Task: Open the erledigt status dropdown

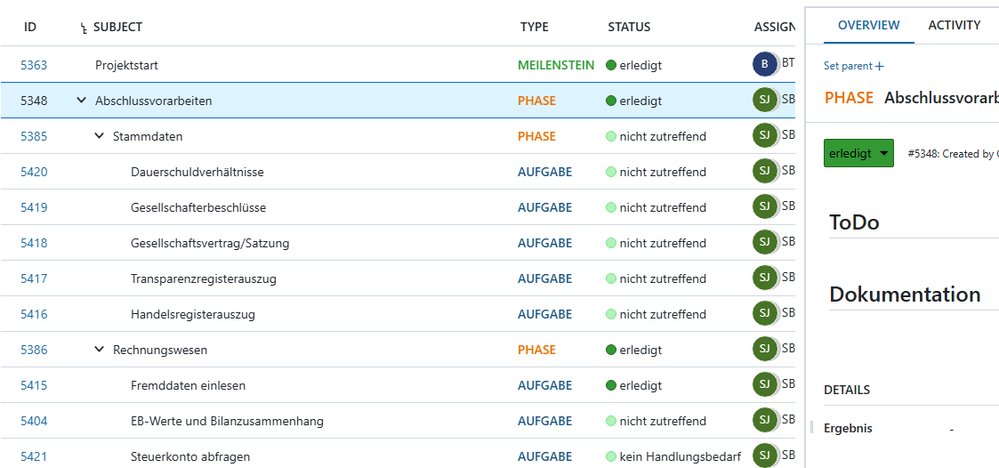Action: 858,153
